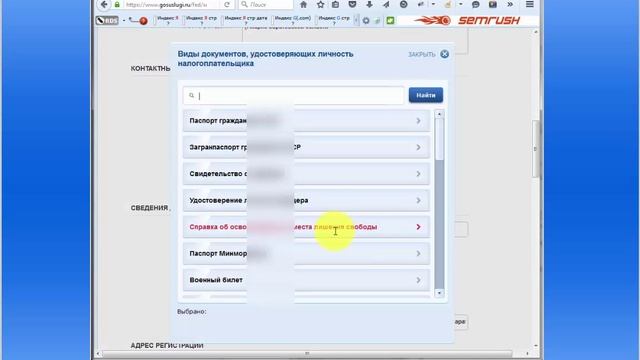Expand chevron on Паспорт гражданина row
Screen dimensions: 640x360
click(x=418, y=121)
